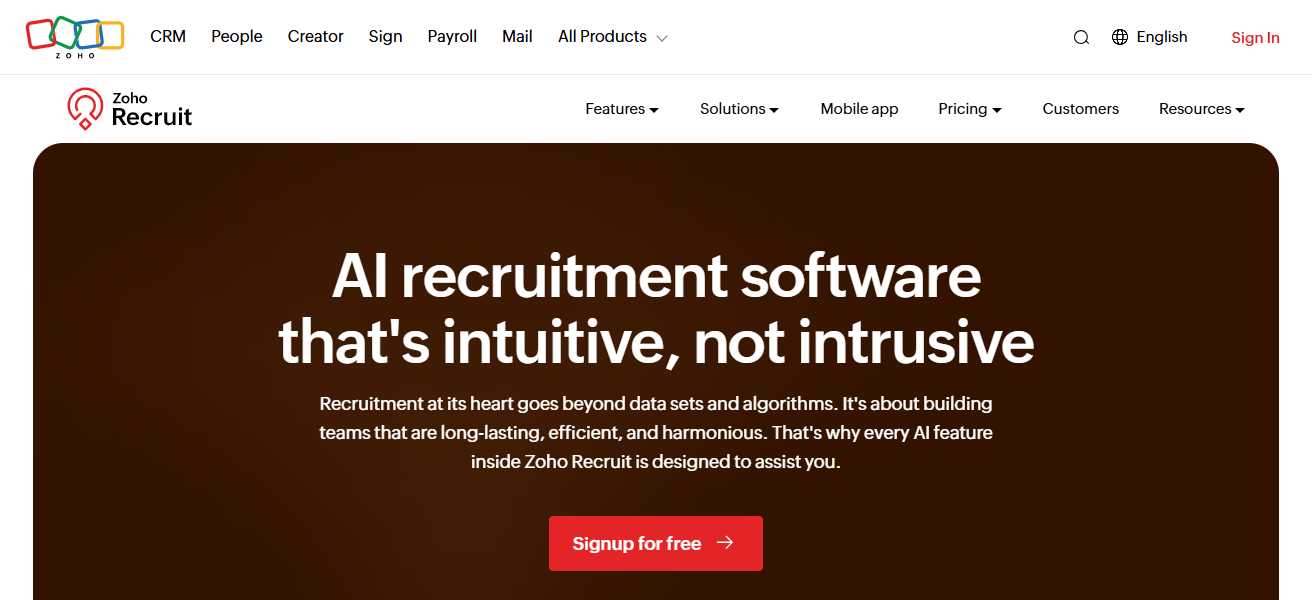Expand the Pricing dropdown menu
This screenshot has width=1312, height=600.
point(970,109)
